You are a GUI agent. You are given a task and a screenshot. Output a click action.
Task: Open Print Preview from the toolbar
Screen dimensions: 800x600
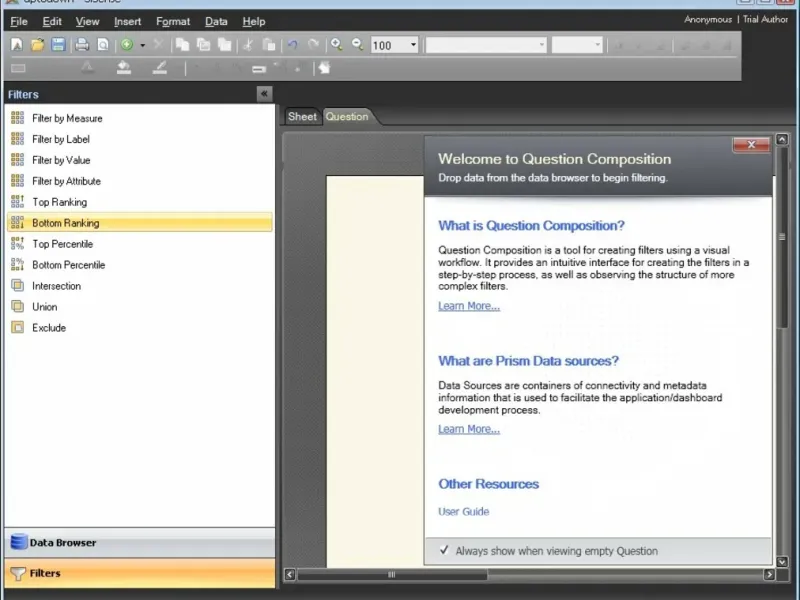[103, 45]
